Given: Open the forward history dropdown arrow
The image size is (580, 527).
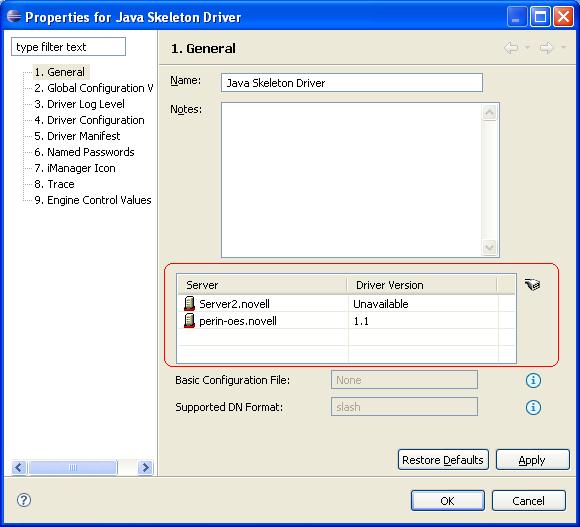Looking at the screenshot, I should [563, 47].
